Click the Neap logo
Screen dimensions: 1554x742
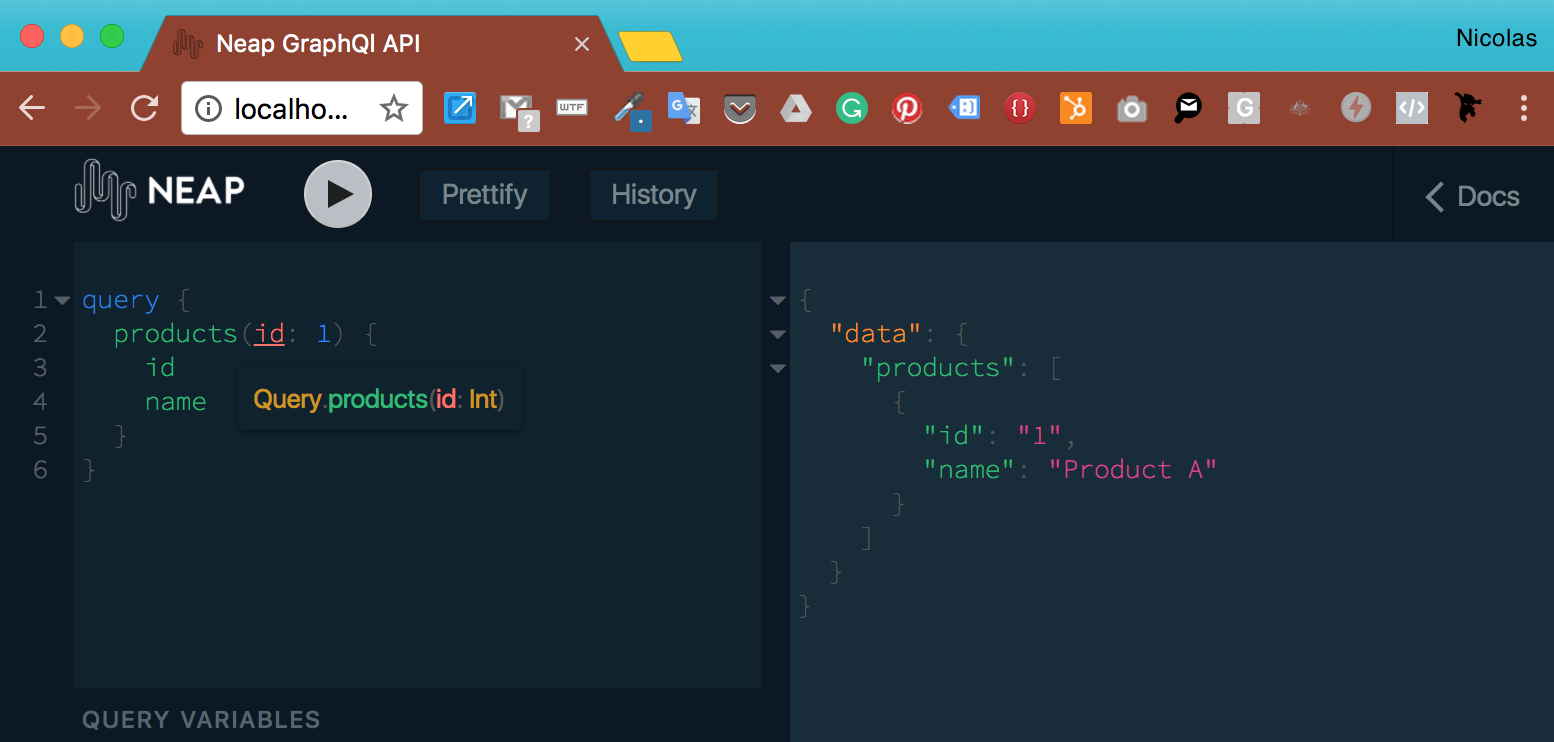(160, 190)
